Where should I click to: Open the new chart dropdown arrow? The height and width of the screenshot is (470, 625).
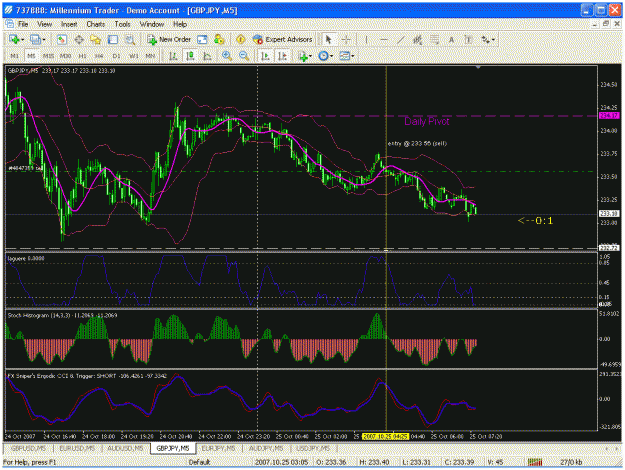[23, 39]
